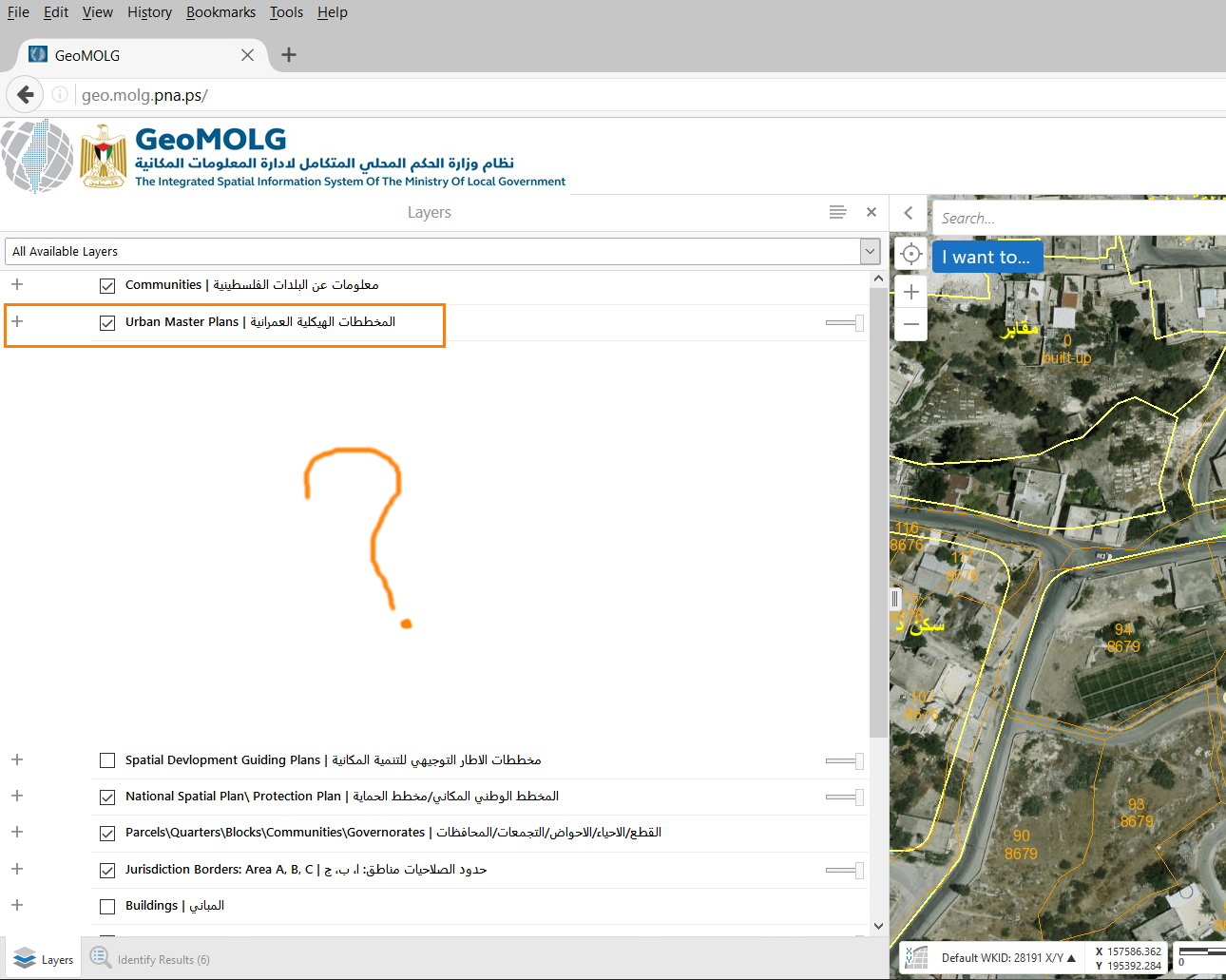
Task: Click the Palestinian eagle emblem logo
Action: tap(103, 156)
